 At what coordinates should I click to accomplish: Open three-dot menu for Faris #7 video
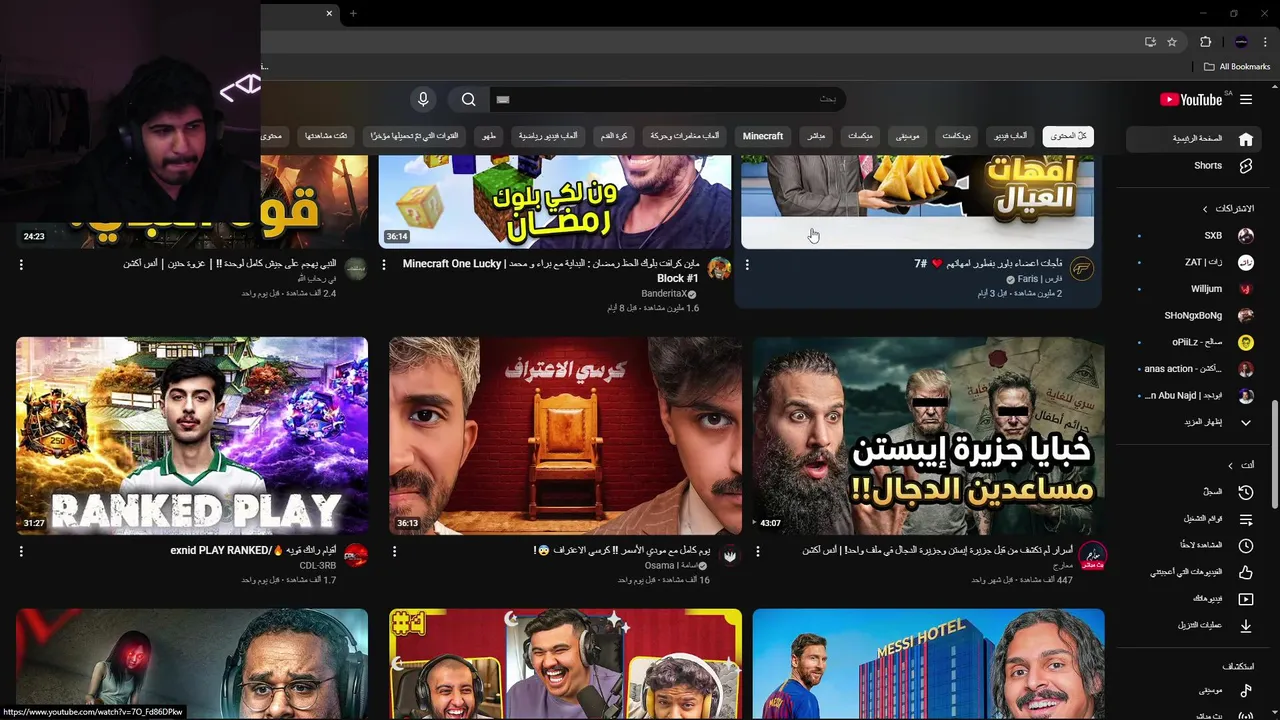click(x=747, y=265)
